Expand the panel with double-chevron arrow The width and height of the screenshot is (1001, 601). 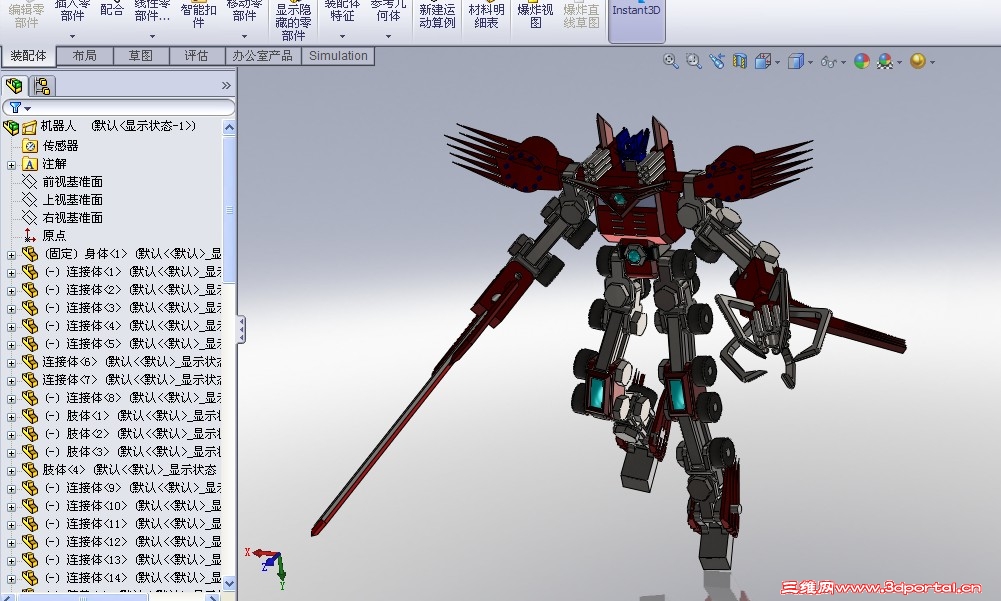226,86
